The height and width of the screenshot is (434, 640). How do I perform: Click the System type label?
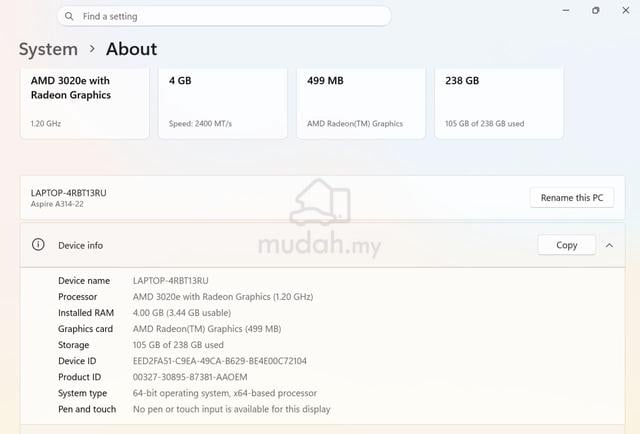(82, 393)
